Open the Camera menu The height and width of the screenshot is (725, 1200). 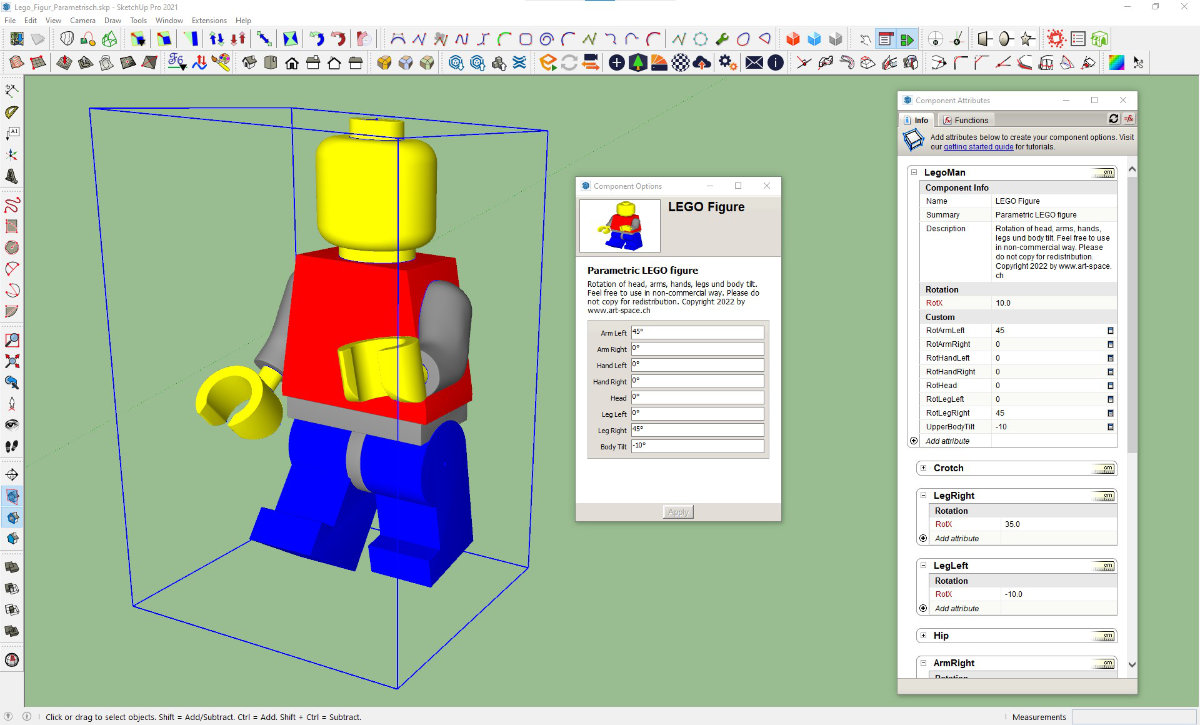(x=82, y=20)
